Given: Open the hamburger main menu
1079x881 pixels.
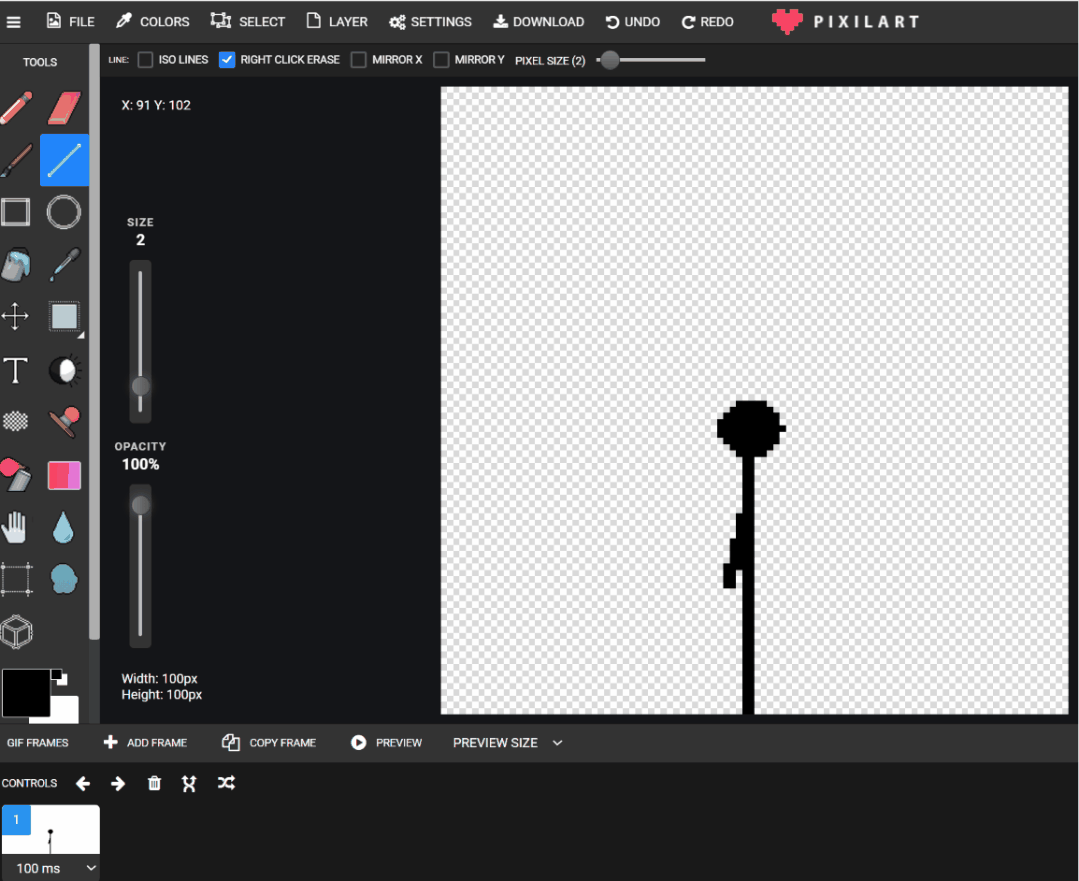Looking at the screenshot, I should 13,22.
